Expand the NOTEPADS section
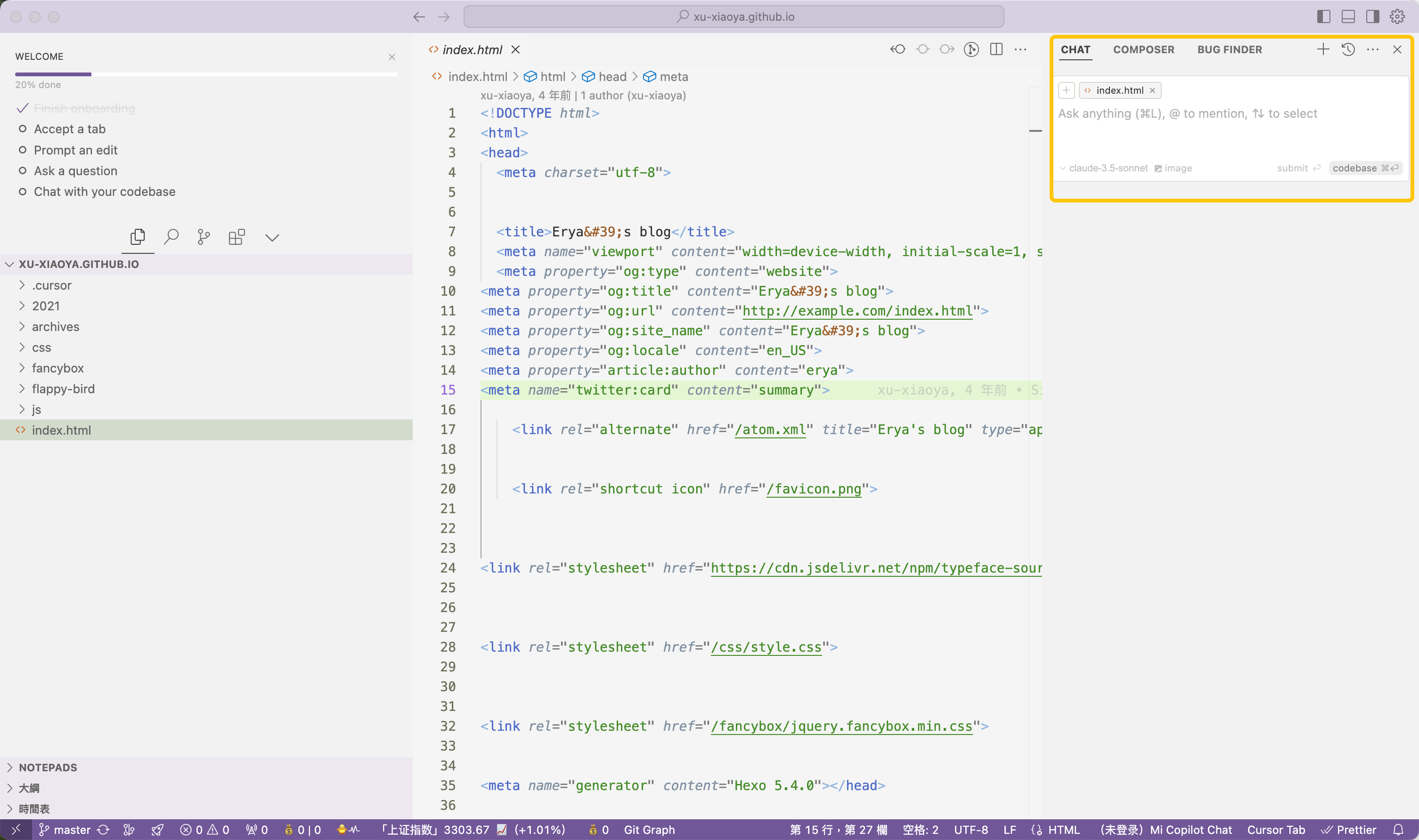The width and height of the screenshot is (1419, 840). pos(48,767)
